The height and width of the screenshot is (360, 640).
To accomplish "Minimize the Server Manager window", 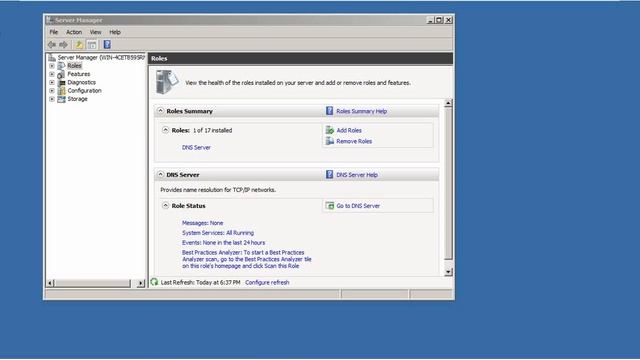I will (x=430, y=20).
